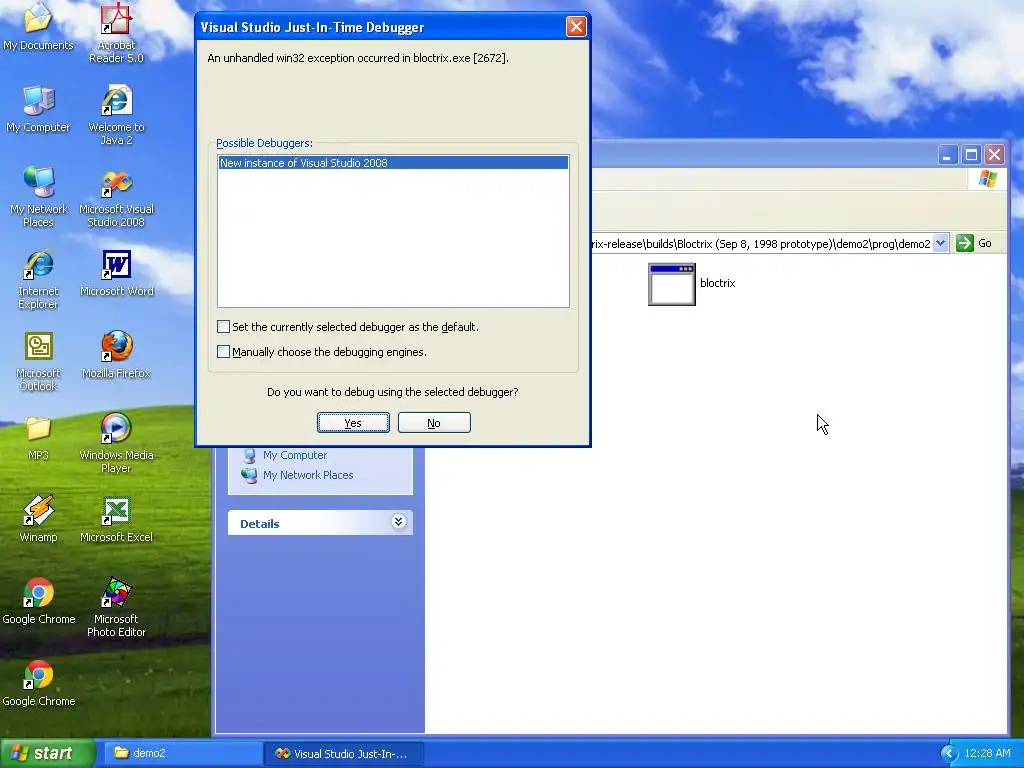Open My Network Places desktop icon
Image resolution: width=1024 pixels, height=768 pixels.
click(38, 197)
